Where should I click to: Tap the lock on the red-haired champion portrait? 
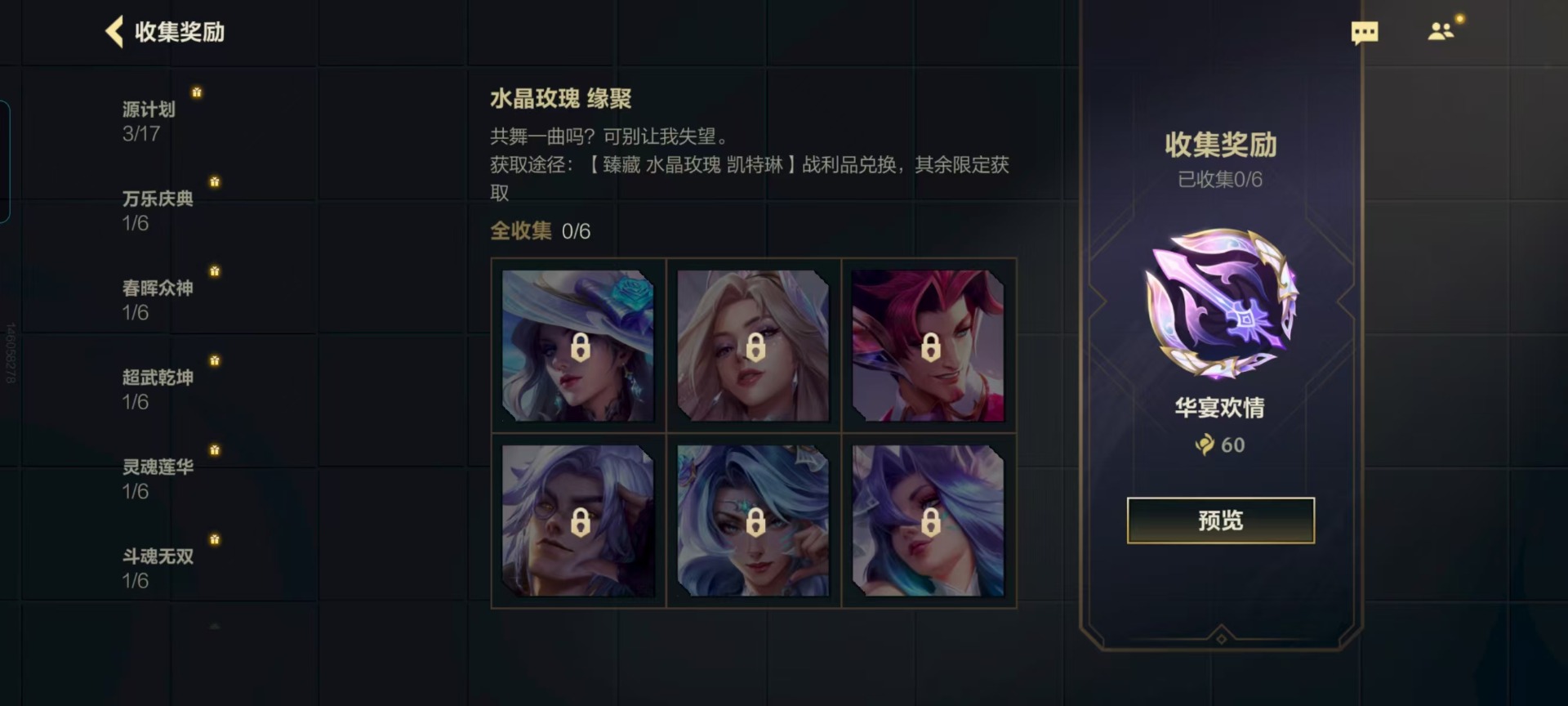click(x=930, y=347)
